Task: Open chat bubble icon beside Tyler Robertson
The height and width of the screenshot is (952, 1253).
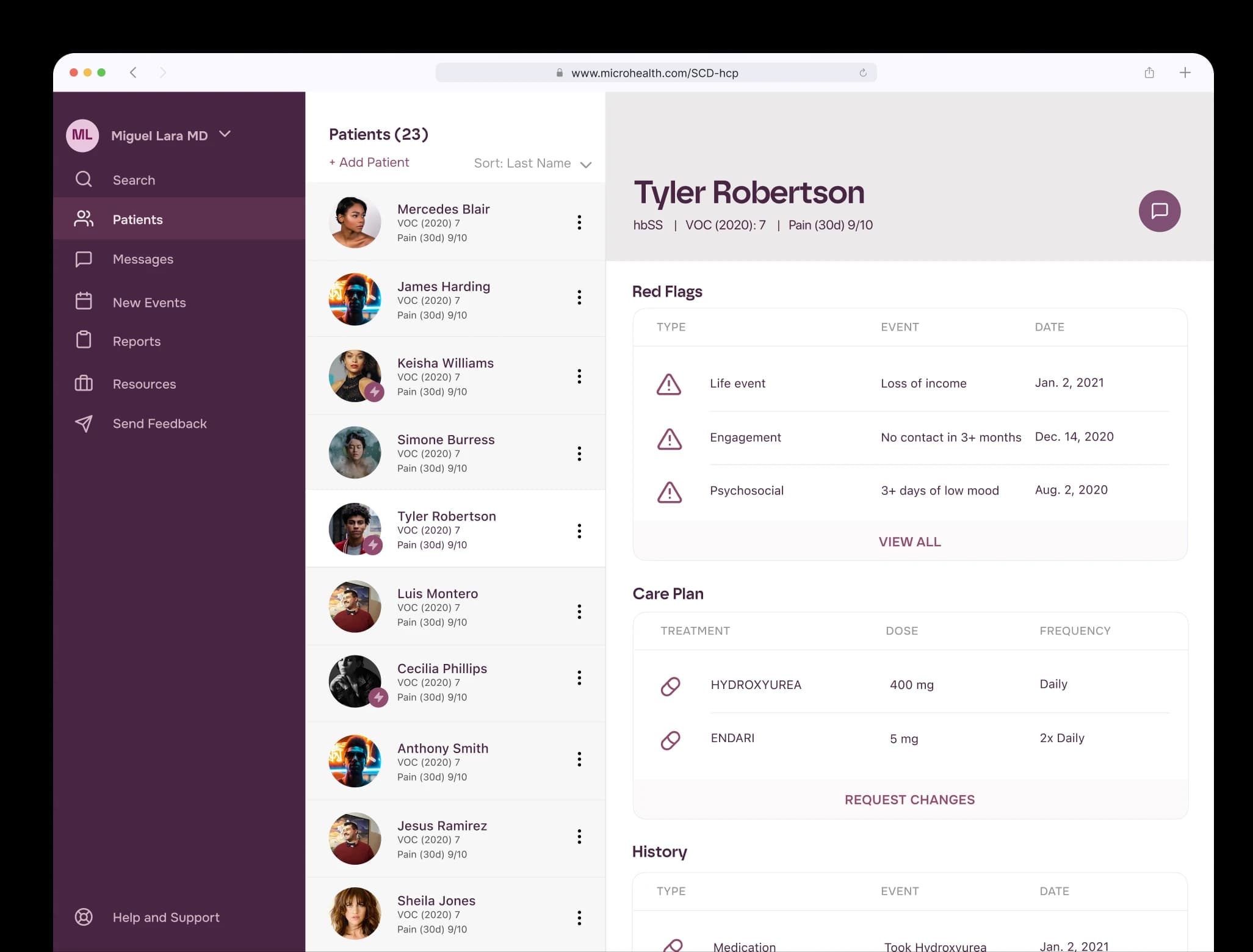Action: [1159, 211]
